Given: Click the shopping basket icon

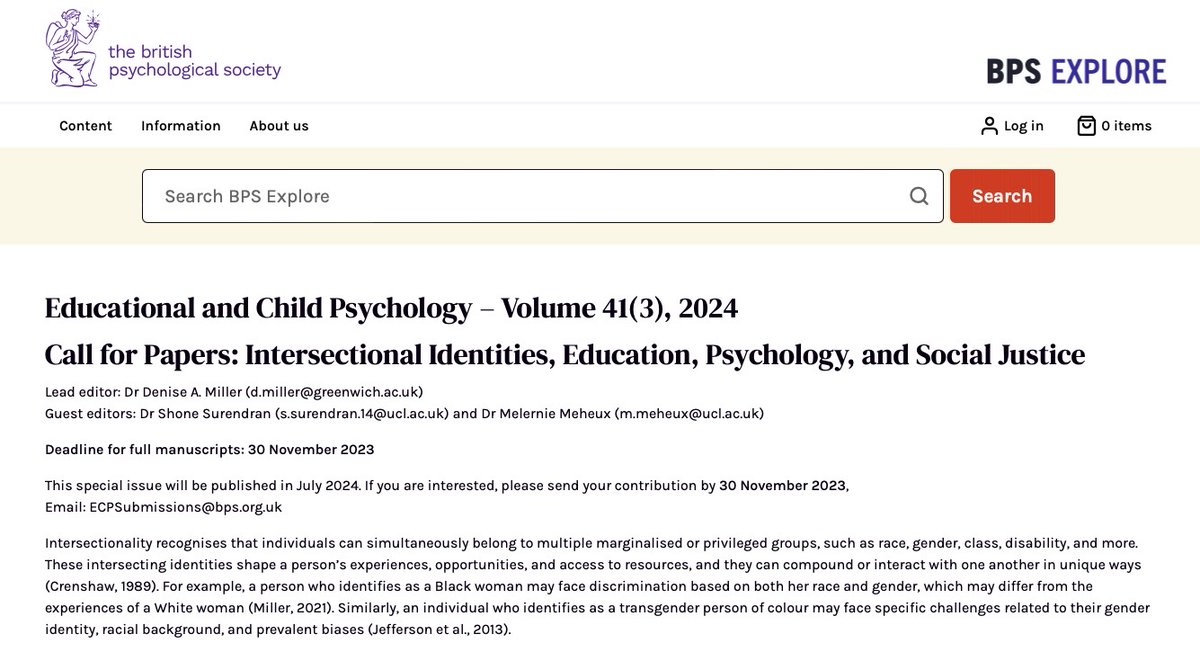Looking at the screenshot, I should tap(1086, 126).
